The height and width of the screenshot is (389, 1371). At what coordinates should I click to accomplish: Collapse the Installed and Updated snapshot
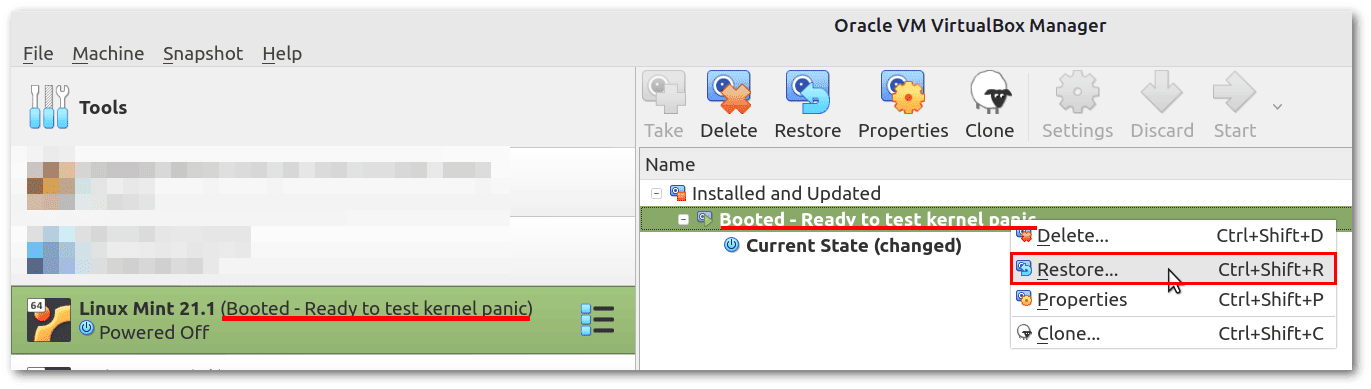655,193
